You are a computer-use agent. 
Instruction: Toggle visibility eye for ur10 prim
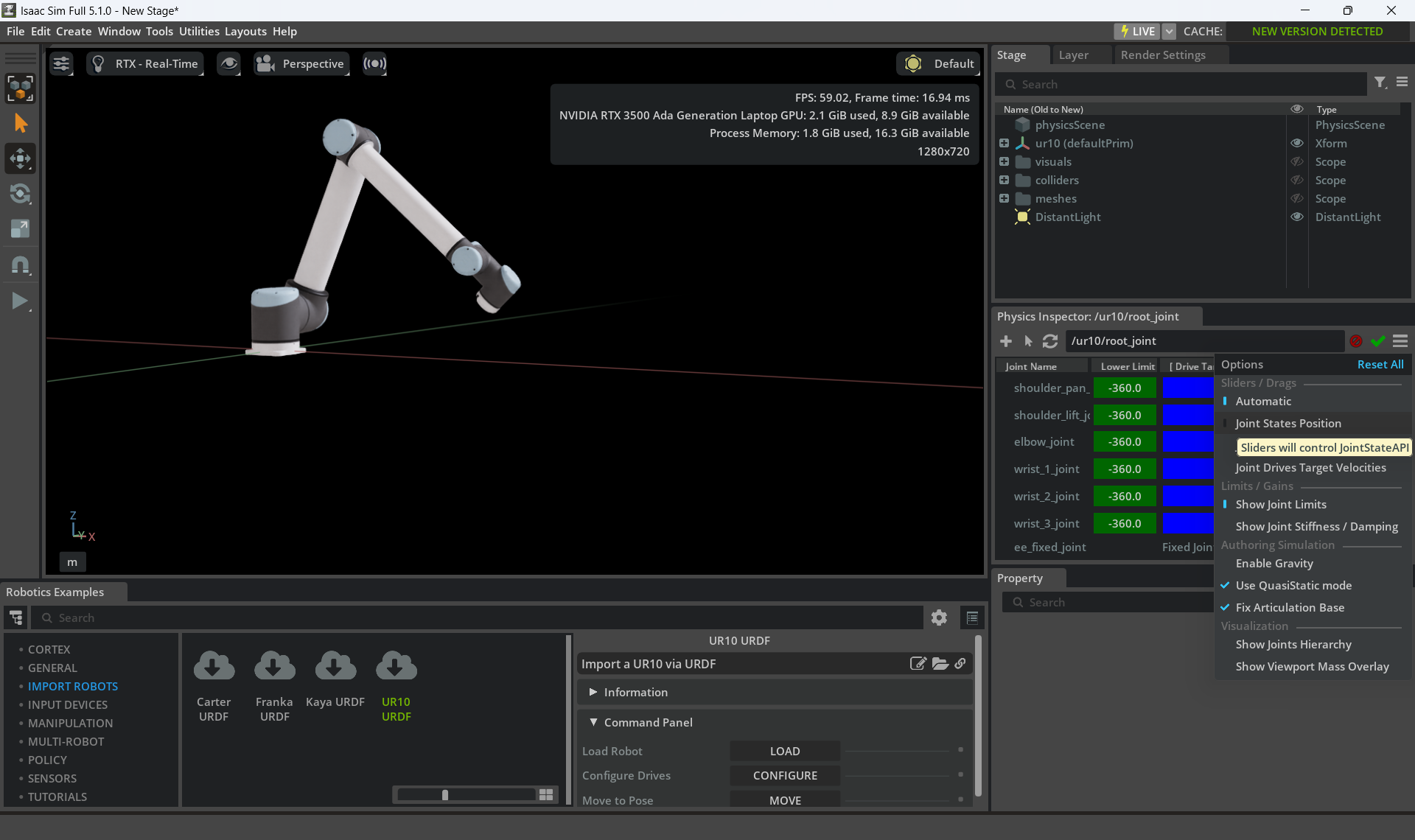coord(1297,144)
